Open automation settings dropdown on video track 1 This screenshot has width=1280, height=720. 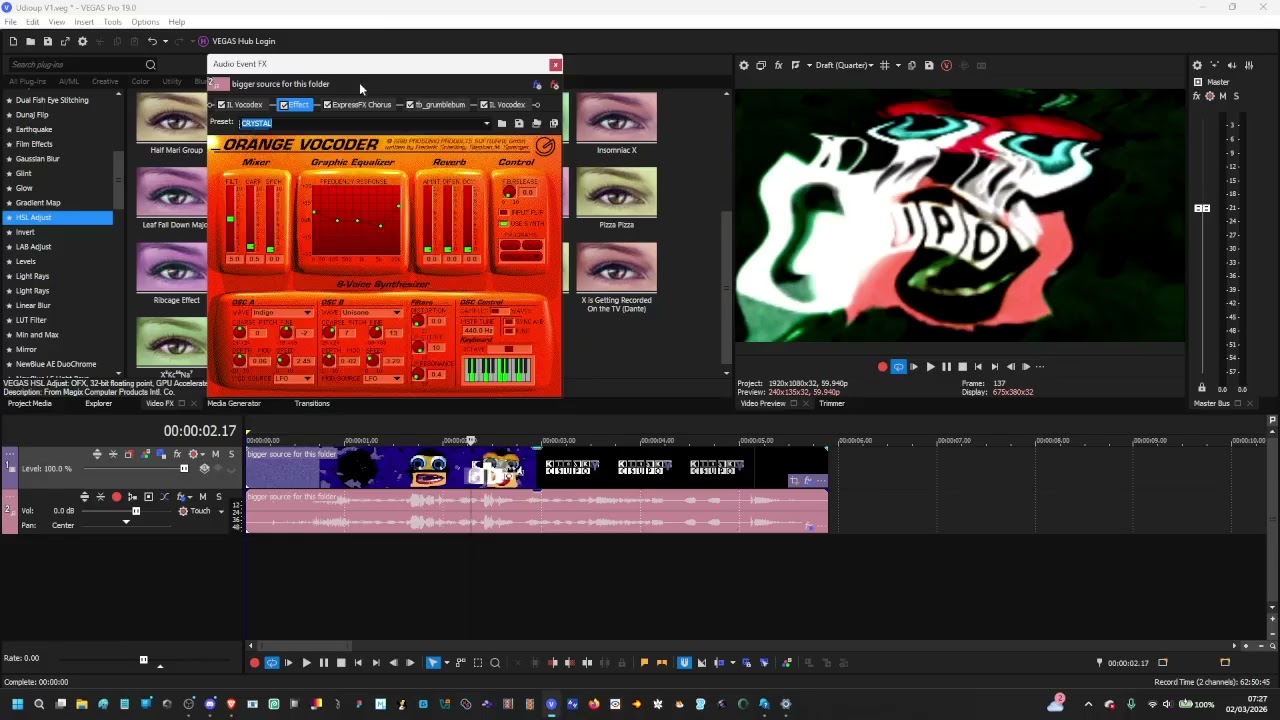click(x=203, y=454)
